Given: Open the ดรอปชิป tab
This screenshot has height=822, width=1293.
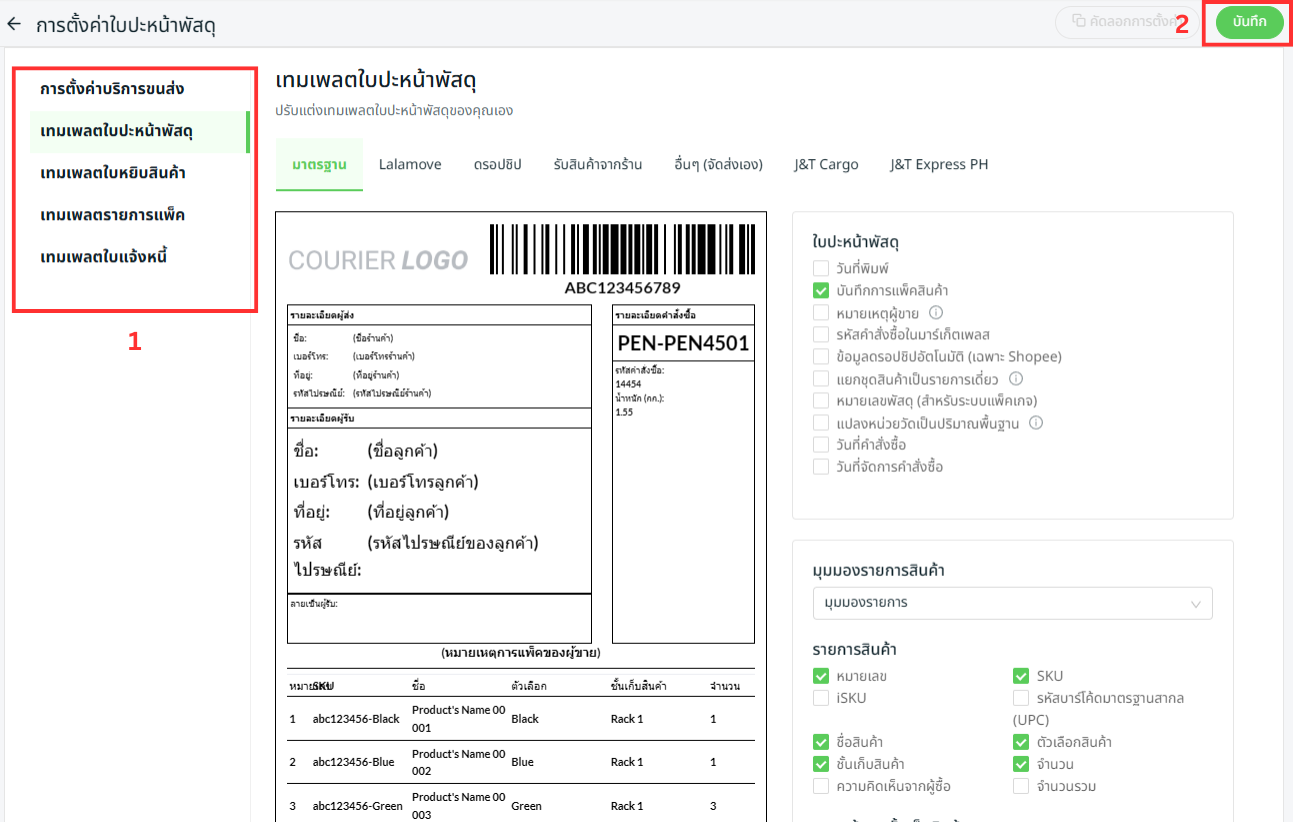Looking at the screenshot, I should pyautogui.click(x=497, y=165).
